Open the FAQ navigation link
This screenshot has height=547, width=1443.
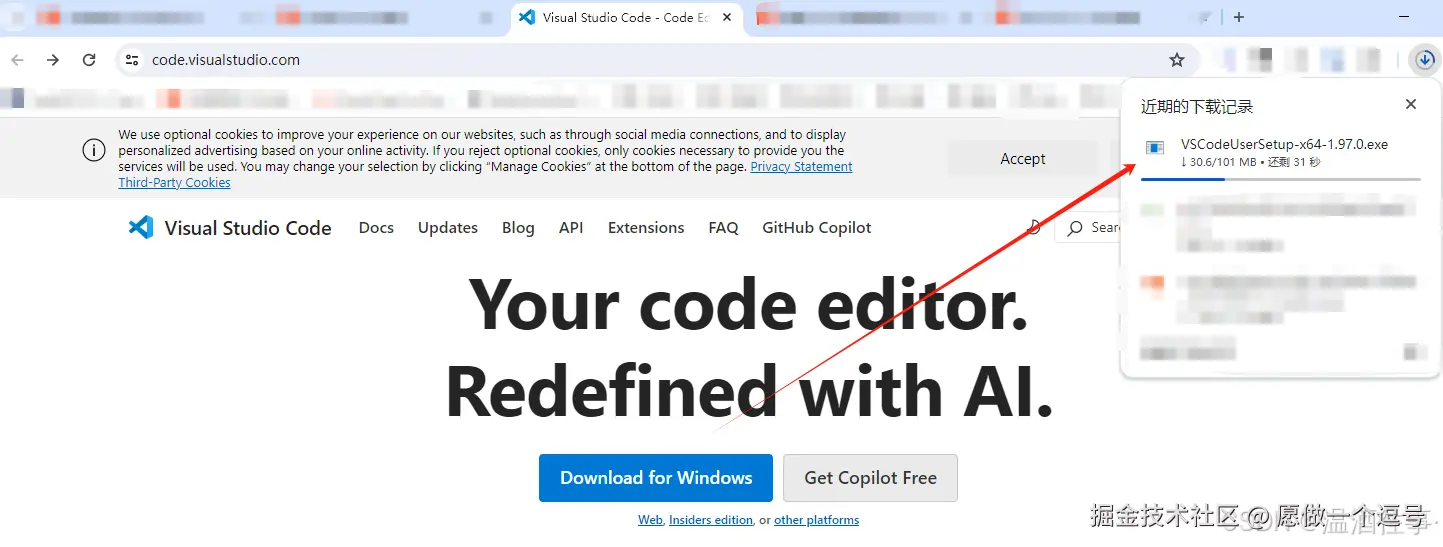point(723,228)
